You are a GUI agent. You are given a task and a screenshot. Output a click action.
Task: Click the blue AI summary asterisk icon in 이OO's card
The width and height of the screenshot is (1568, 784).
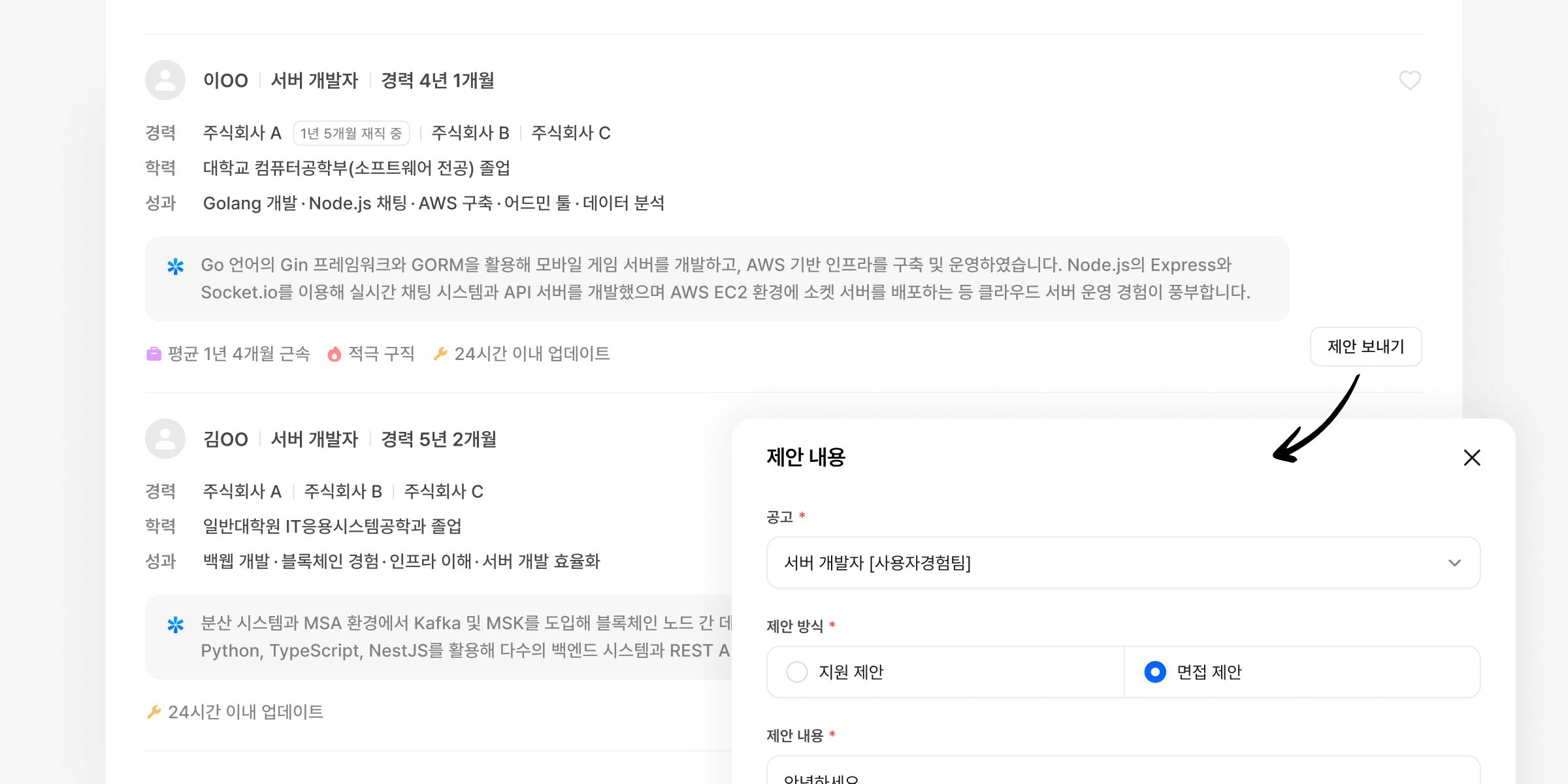(x=175, y=267)
